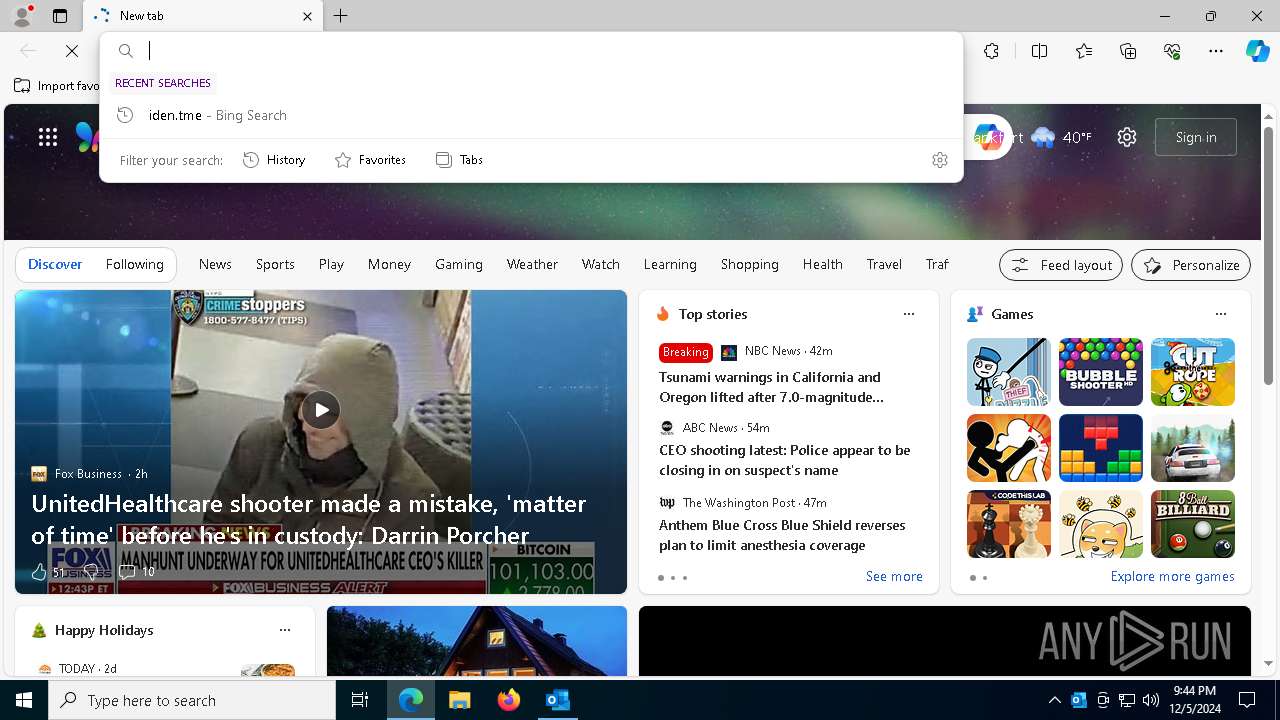The width and height of the screenshot is (1280, 720).
Task: Launch Bubble Shooter HD game
Action: [x=1101, y=372]
